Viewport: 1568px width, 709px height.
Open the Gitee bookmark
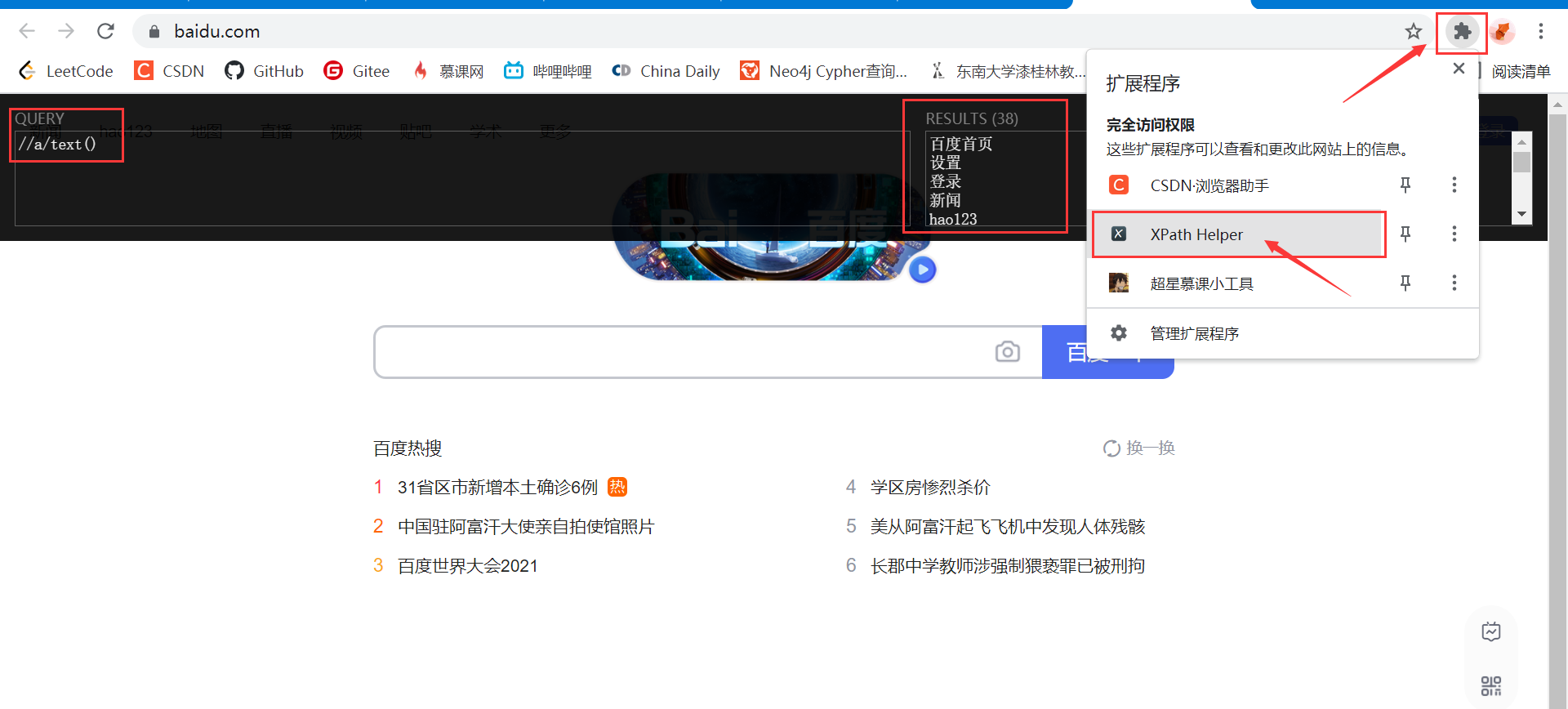tap(356, 71)
